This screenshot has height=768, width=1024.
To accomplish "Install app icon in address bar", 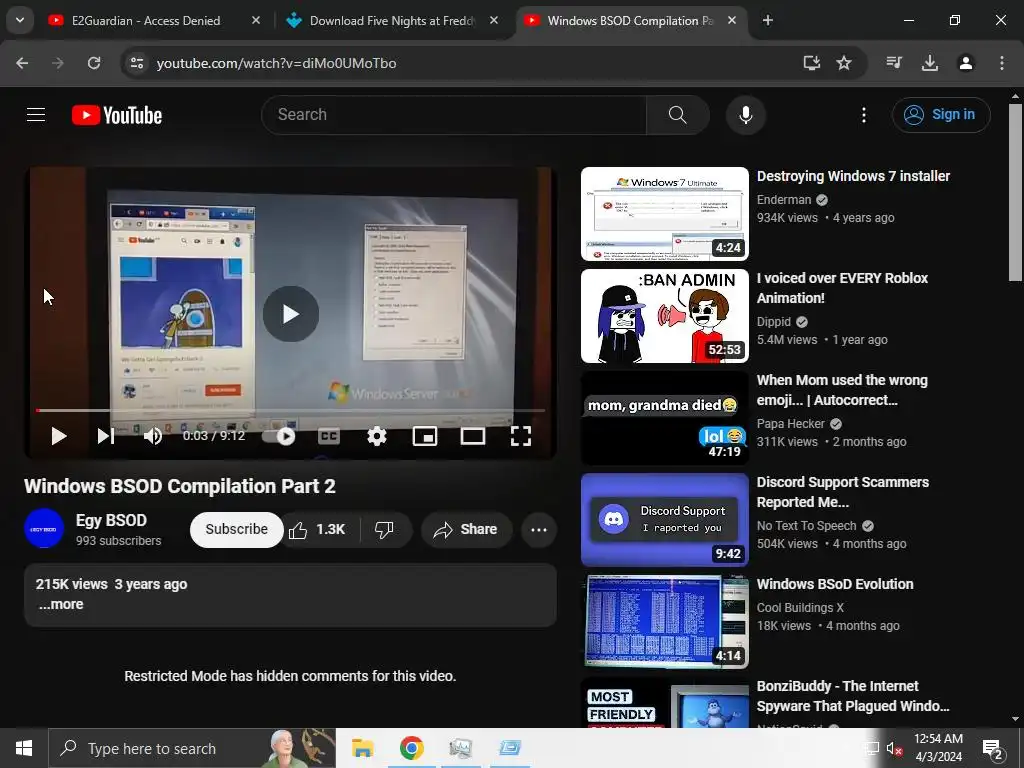I will click(811, 63).
